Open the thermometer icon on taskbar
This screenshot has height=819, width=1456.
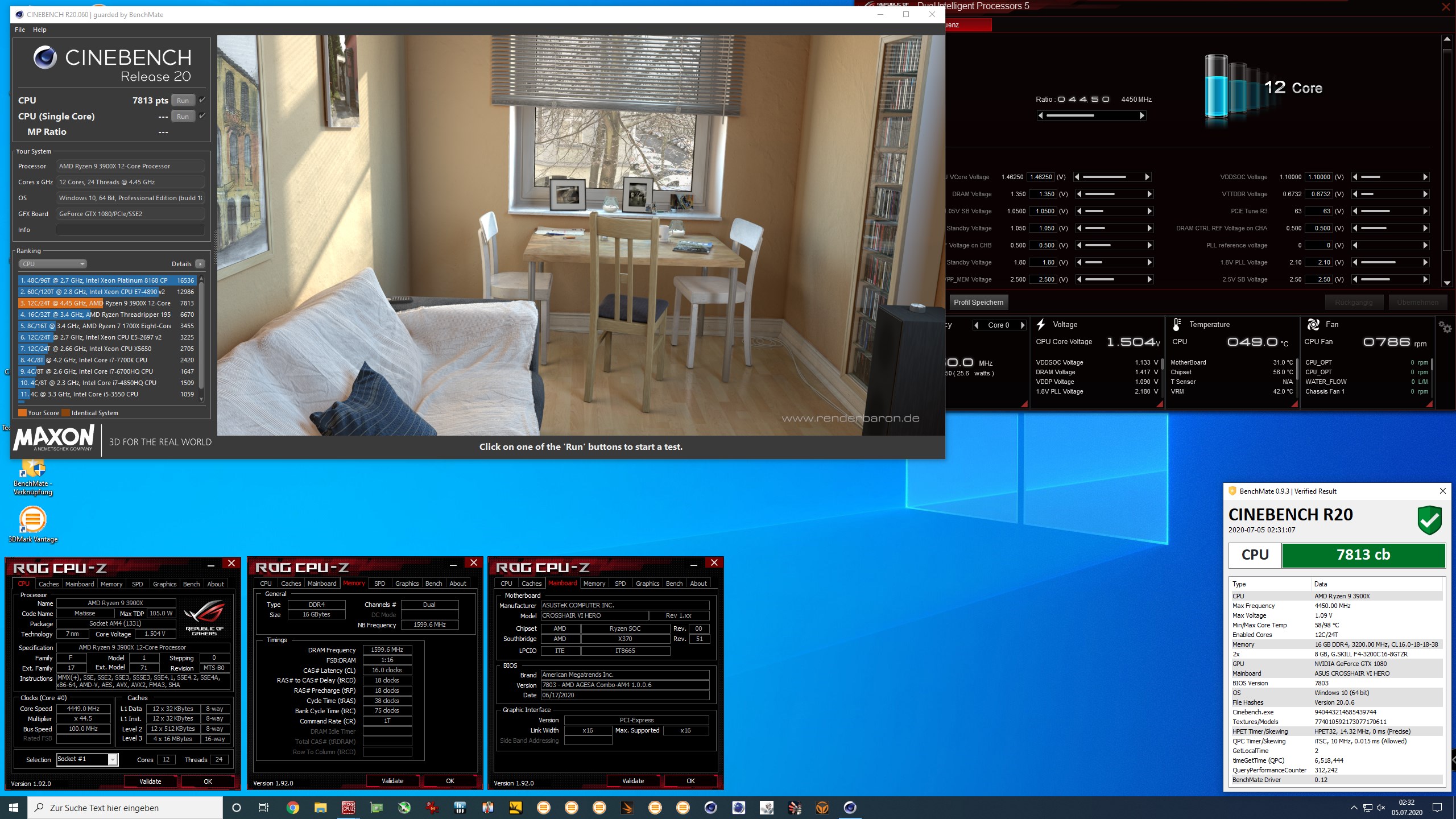pyautogui.click(x=487, y=808)
